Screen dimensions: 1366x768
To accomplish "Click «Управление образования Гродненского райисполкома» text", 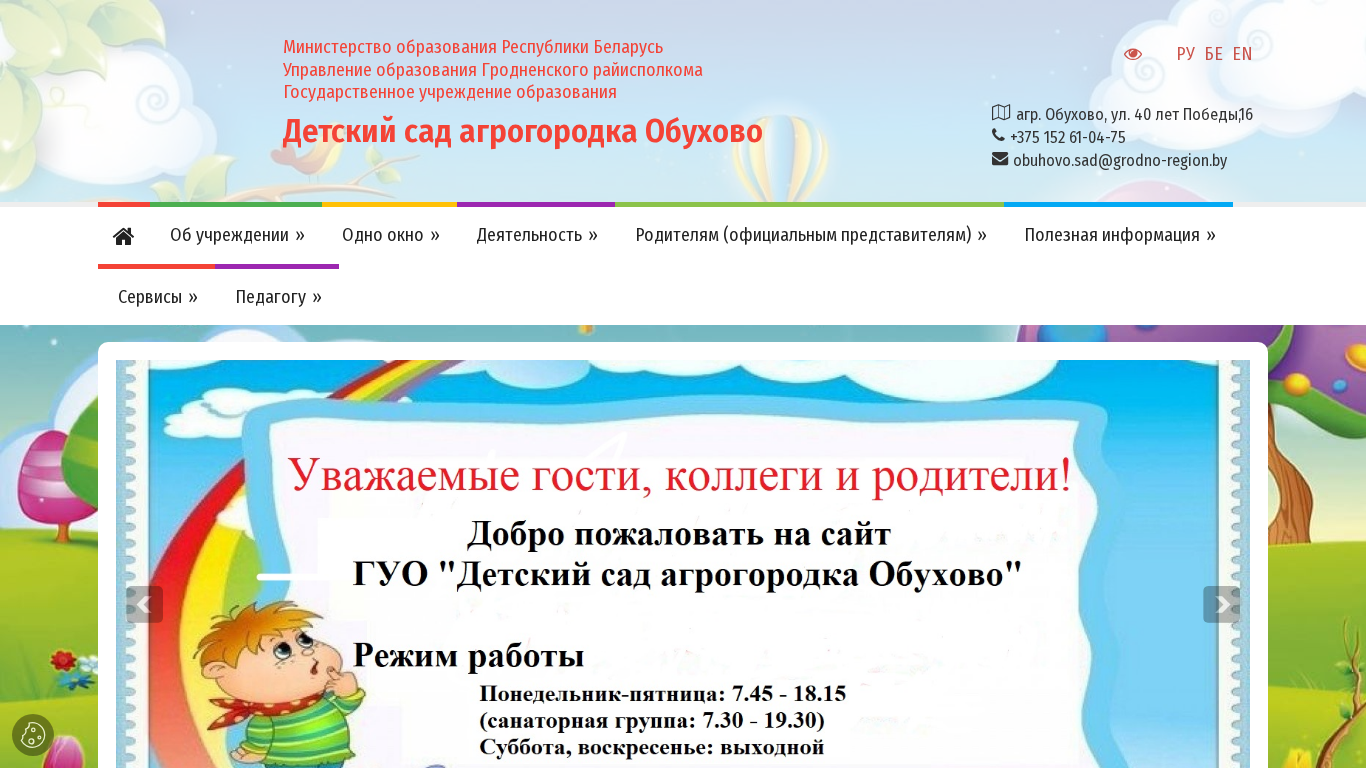I will pos(493,70).
